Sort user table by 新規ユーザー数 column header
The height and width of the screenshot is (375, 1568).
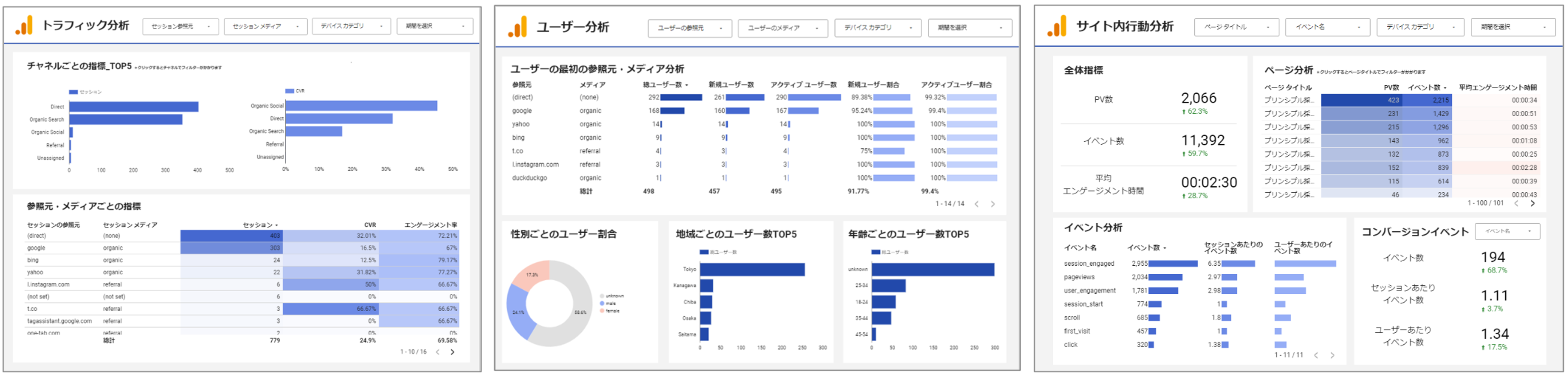pos(730,85)
